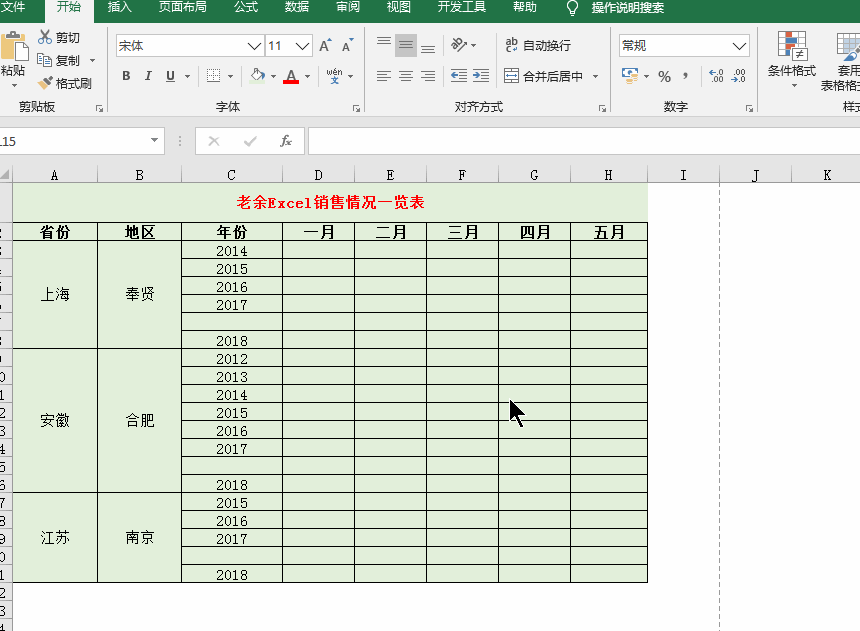Apply fill color bucket icon
The width and height of the screenshot is (860, 631).
258,76
